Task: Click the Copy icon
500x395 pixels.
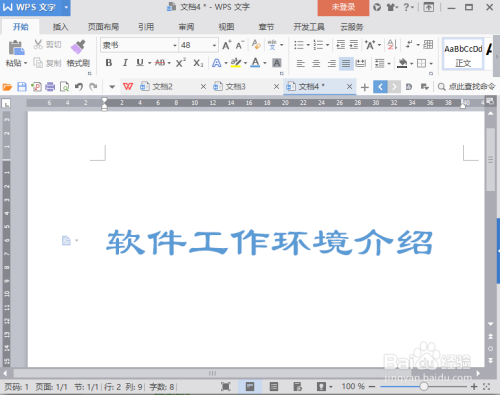Action: [38, 63]
